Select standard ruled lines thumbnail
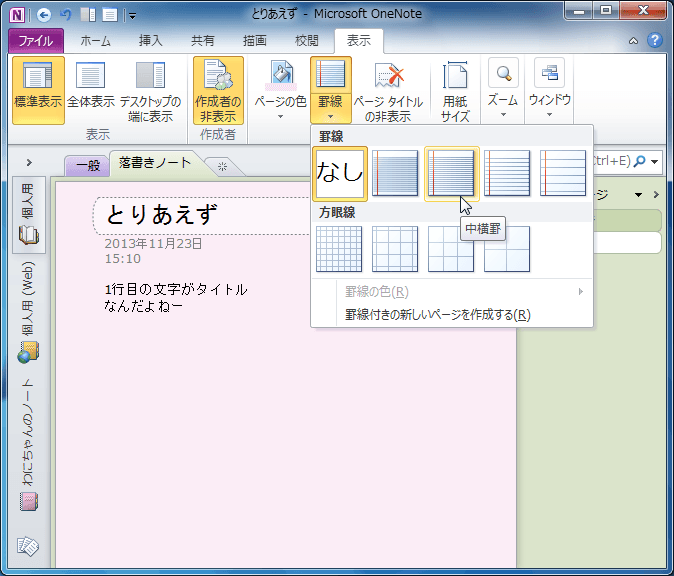674x576 pixels. click(507, 174)
